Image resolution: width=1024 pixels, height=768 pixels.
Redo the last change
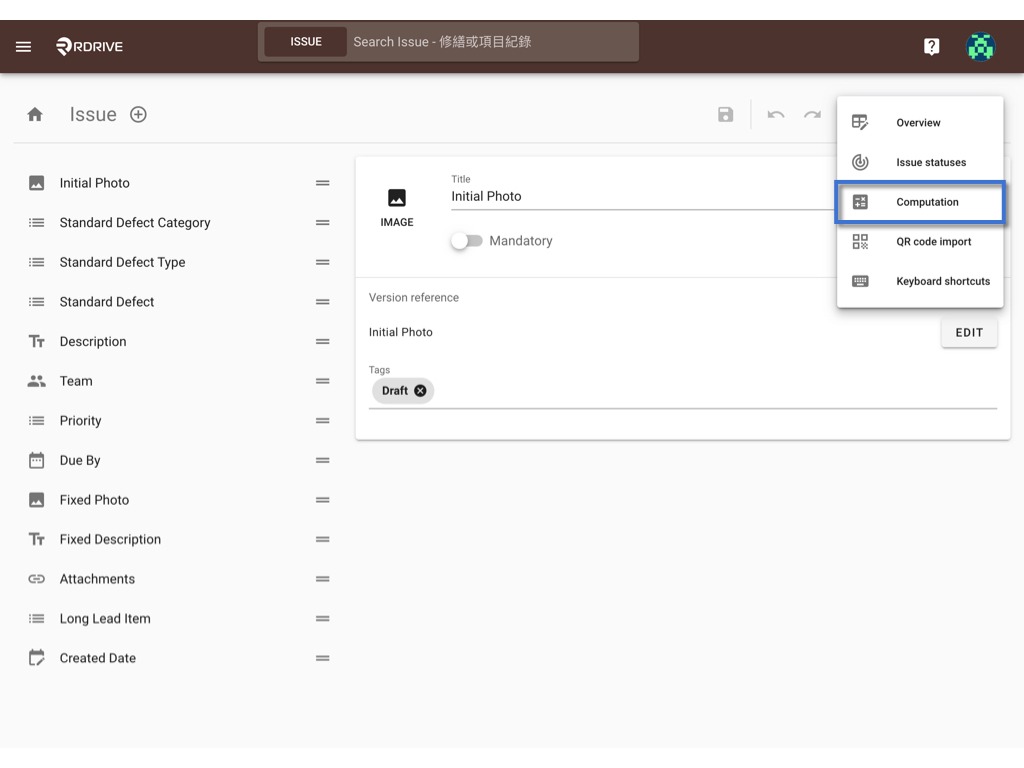coord(812,115)
